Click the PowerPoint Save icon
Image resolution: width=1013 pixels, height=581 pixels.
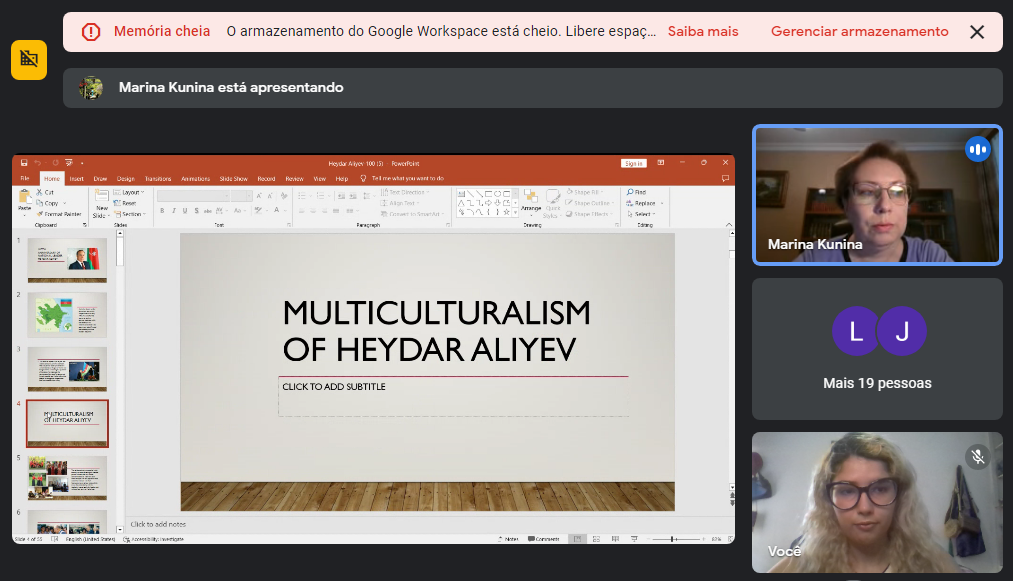tap(23, 163)
